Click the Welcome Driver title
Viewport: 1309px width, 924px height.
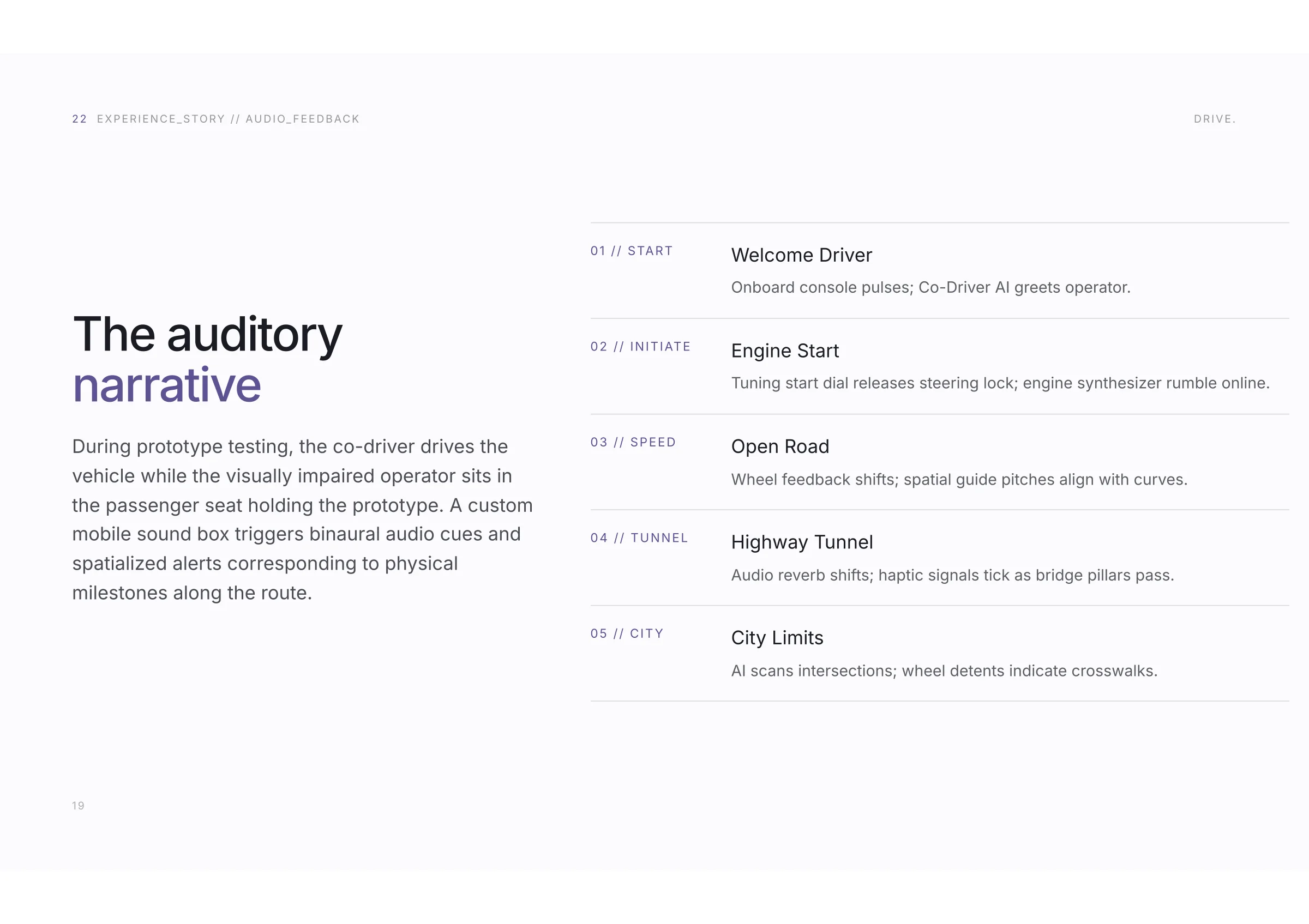pyautogui.click(x=802, y=255)
